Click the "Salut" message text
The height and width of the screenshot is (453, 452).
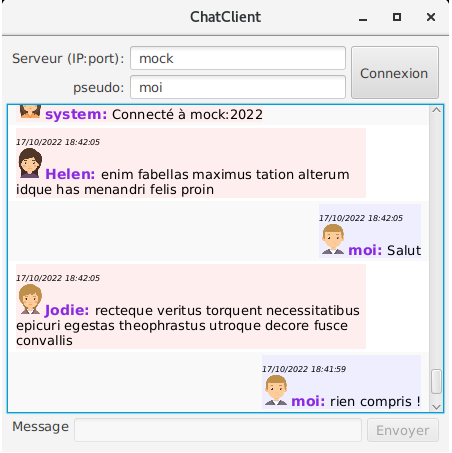click(x=404, y=250)
